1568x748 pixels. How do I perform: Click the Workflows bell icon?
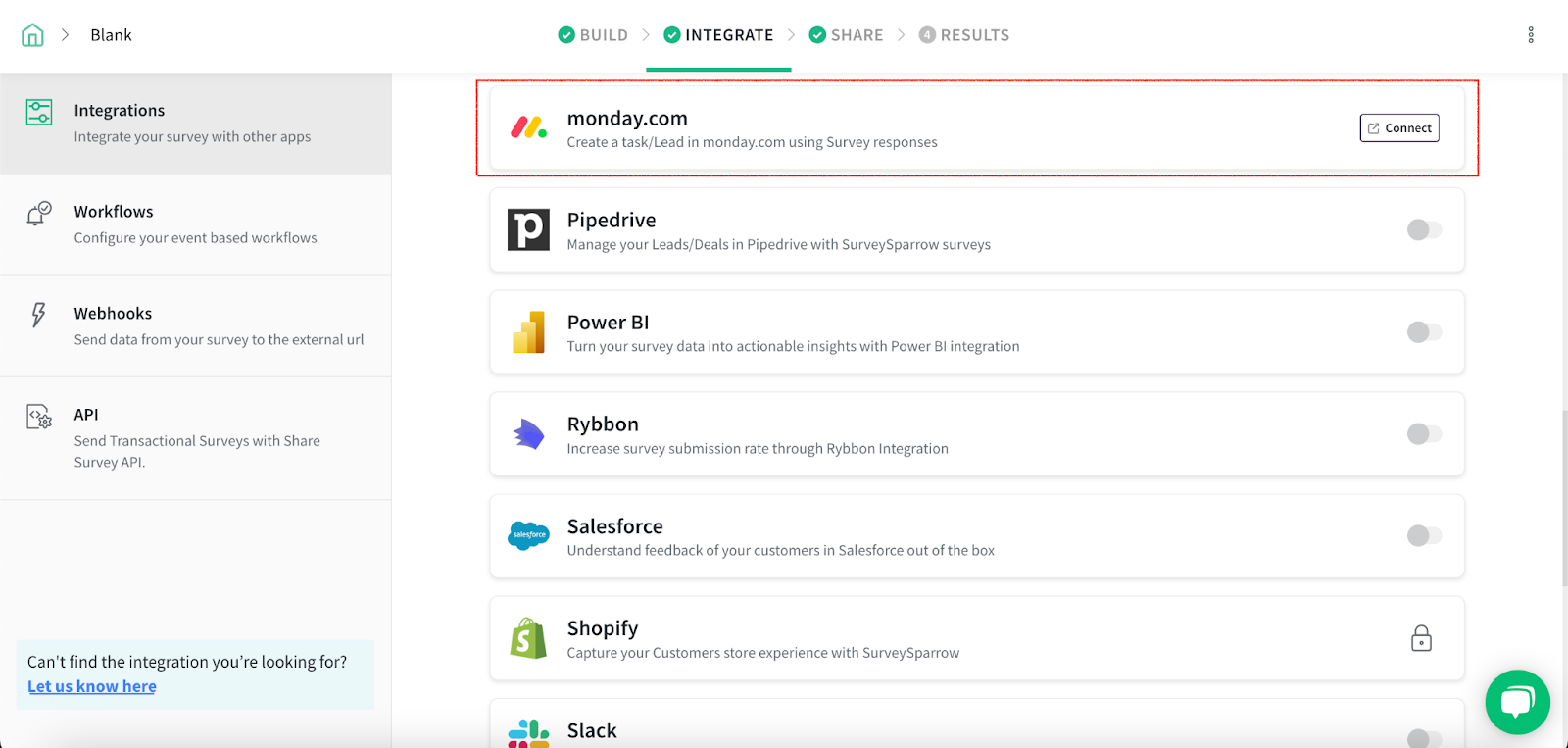pos(39,213)
